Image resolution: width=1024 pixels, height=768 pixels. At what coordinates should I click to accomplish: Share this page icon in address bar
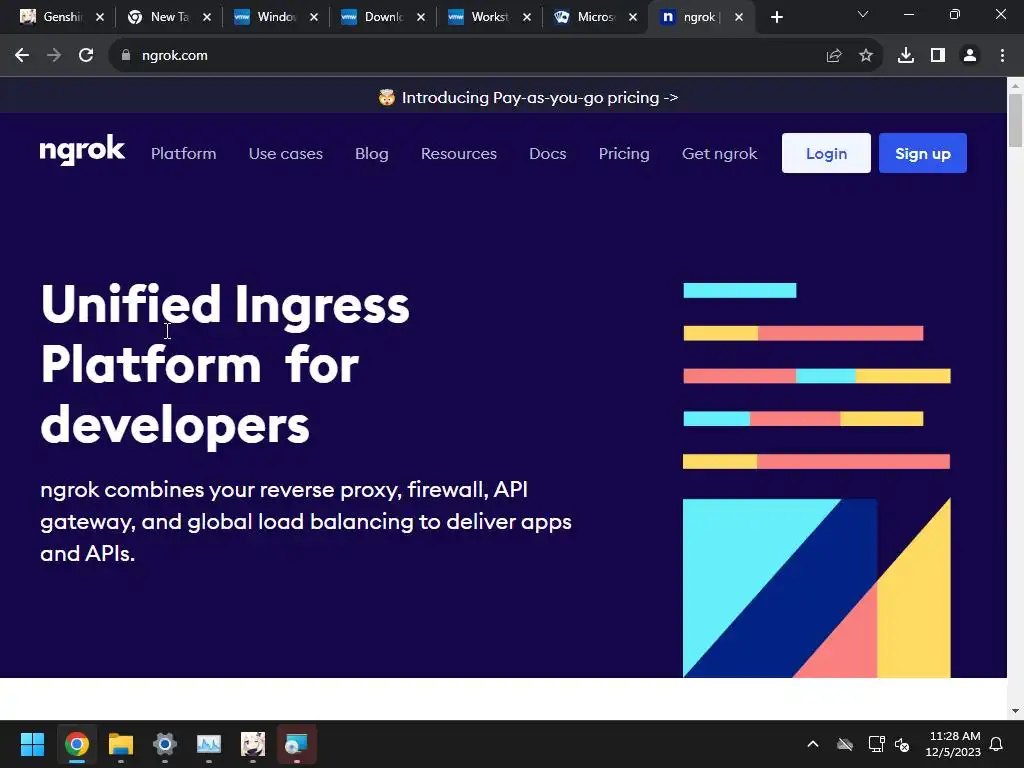(x=834, y=56)
